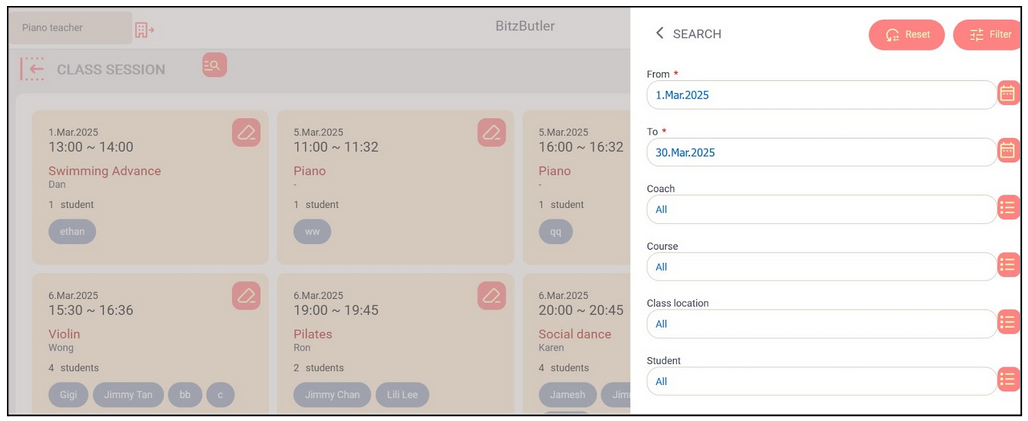Click the back arrow next to SEARCH
The image size is (1028, 421).
click(x=659, y=34)
